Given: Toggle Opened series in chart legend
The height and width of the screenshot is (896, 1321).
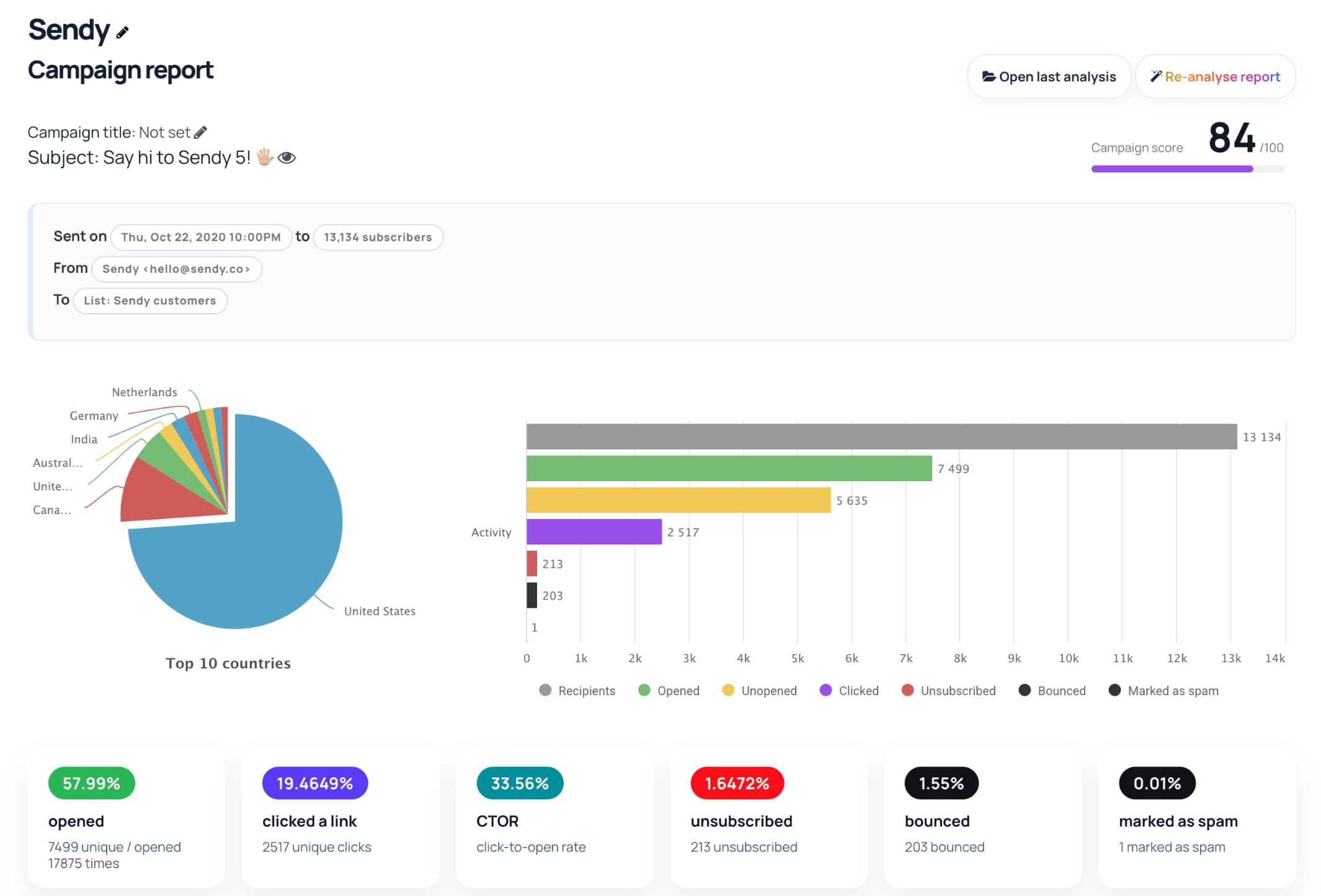Looking at the screenshot, I should pos(669,691).
